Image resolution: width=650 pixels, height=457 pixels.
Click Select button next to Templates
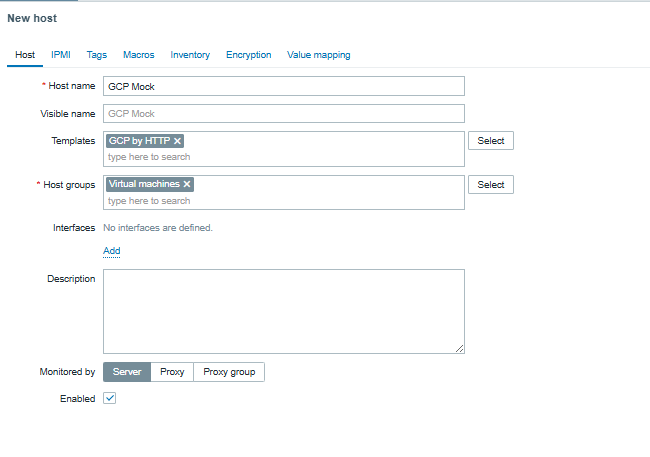490,141
